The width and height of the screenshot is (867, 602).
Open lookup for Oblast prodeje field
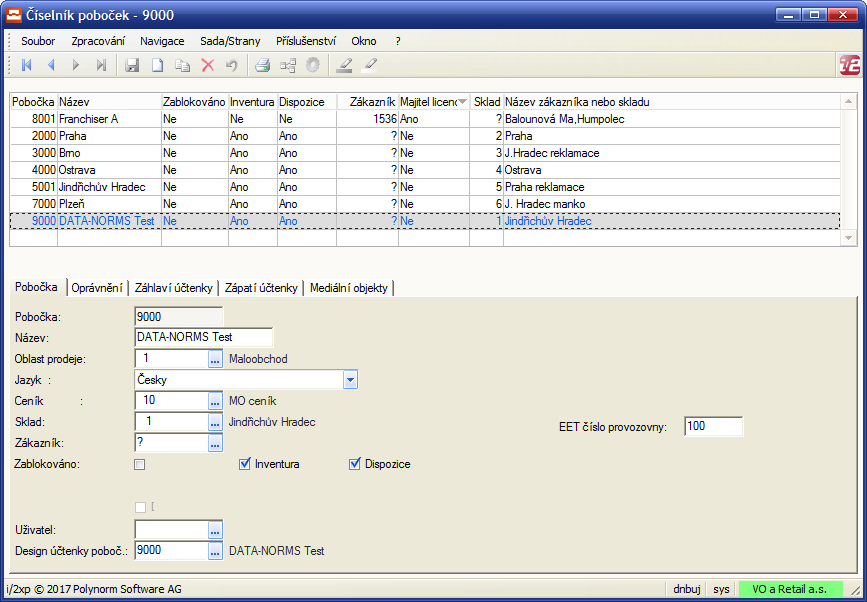pos(215,359)
